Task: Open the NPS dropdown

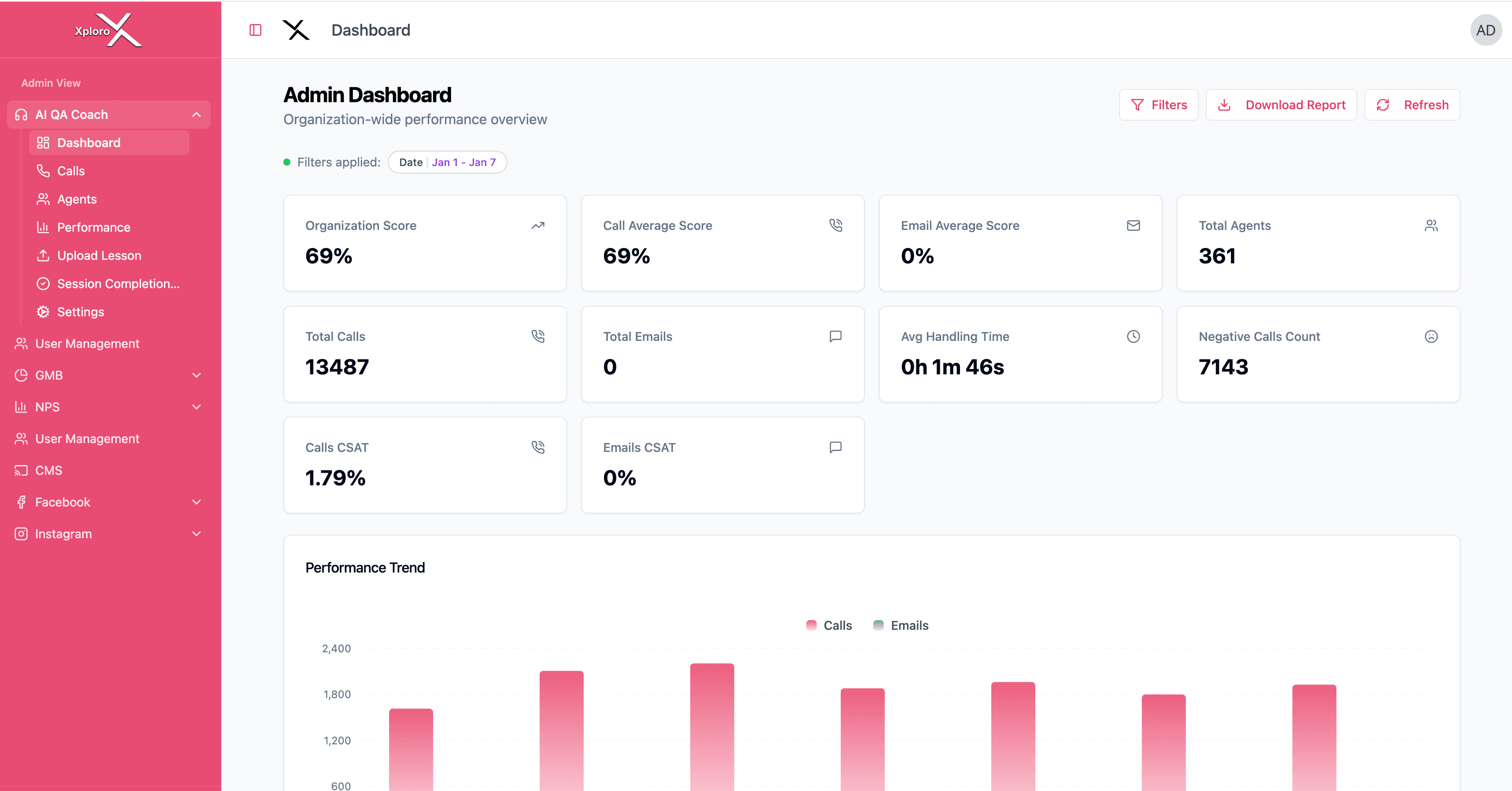Action: [x=196, y=407]
